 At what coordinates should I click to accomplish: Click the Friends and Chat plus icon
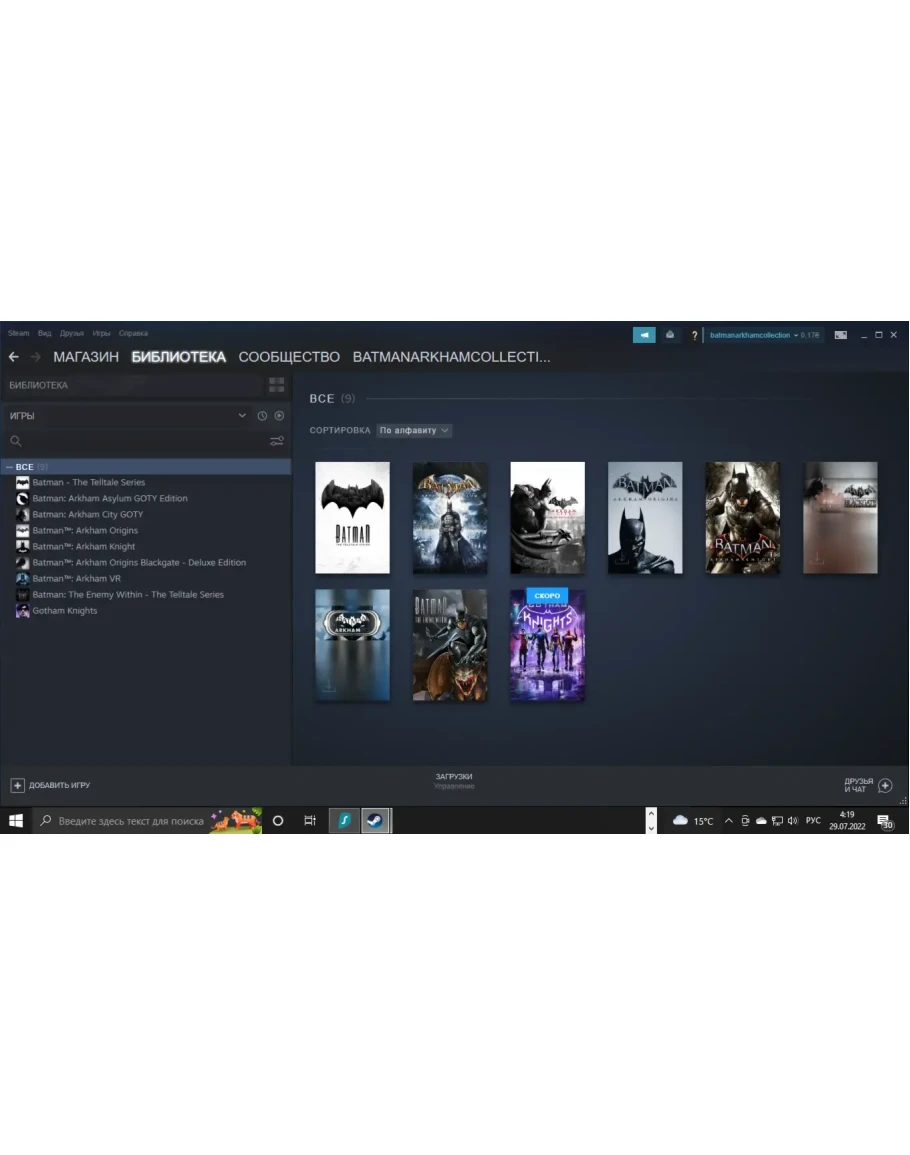point(885,785)
